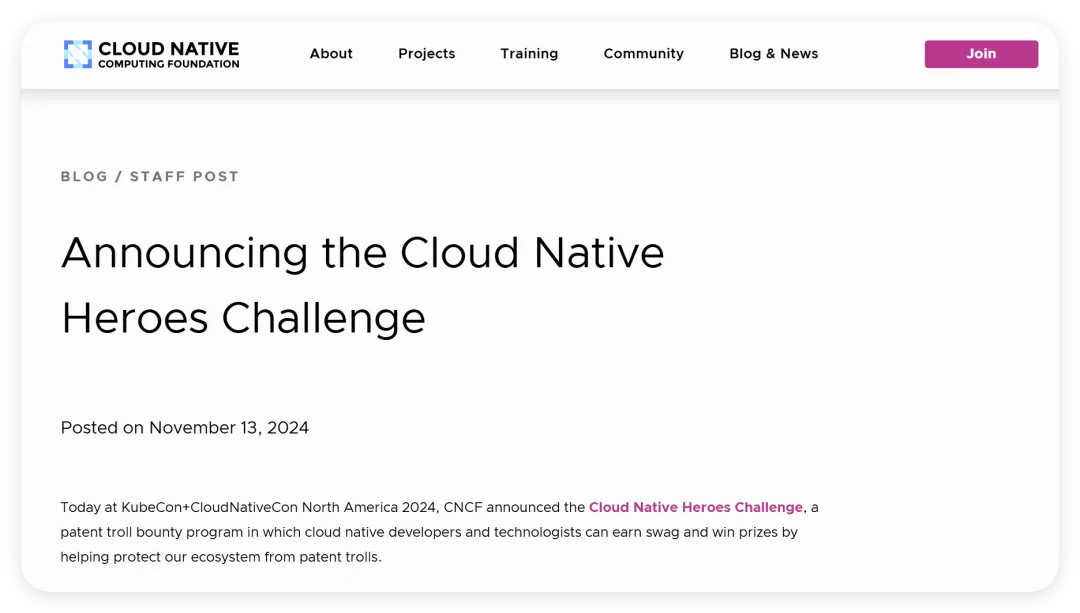Screen dimensions: 1080x613
Task: Go to the BLOG breadcrumb
Action: tap(84, 176)
